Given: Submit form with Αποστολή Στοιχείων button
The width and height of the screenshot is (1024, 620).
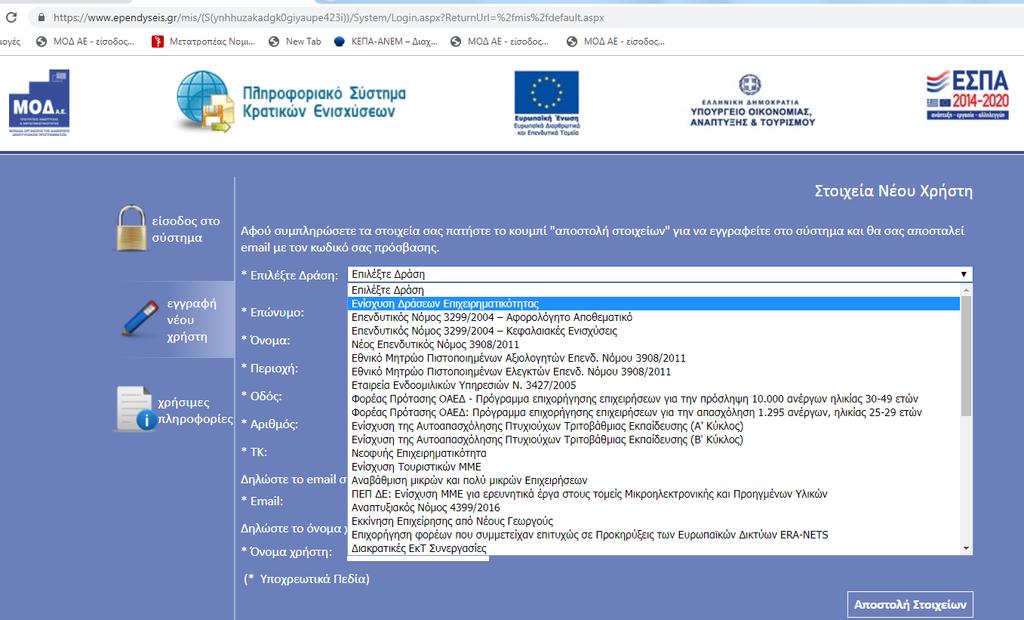Looking at the screenshot, I should (x=910, y=604).
